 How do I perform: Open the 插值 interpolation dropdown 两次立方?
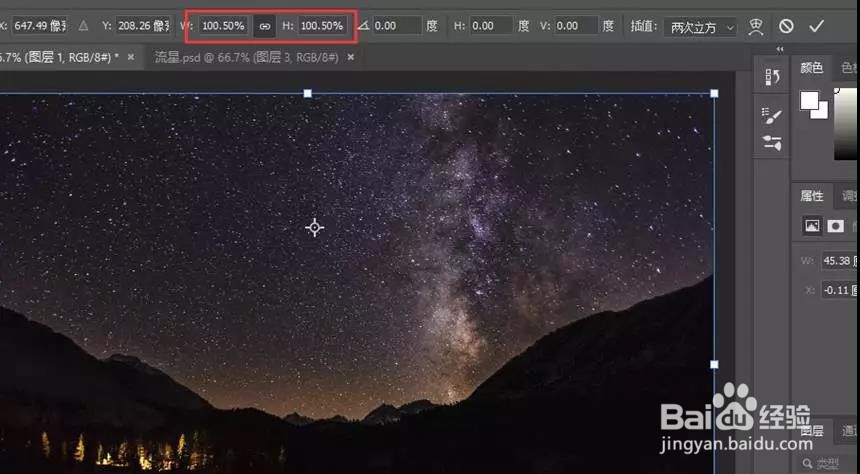pyautogui.click(x=700, y=27)
